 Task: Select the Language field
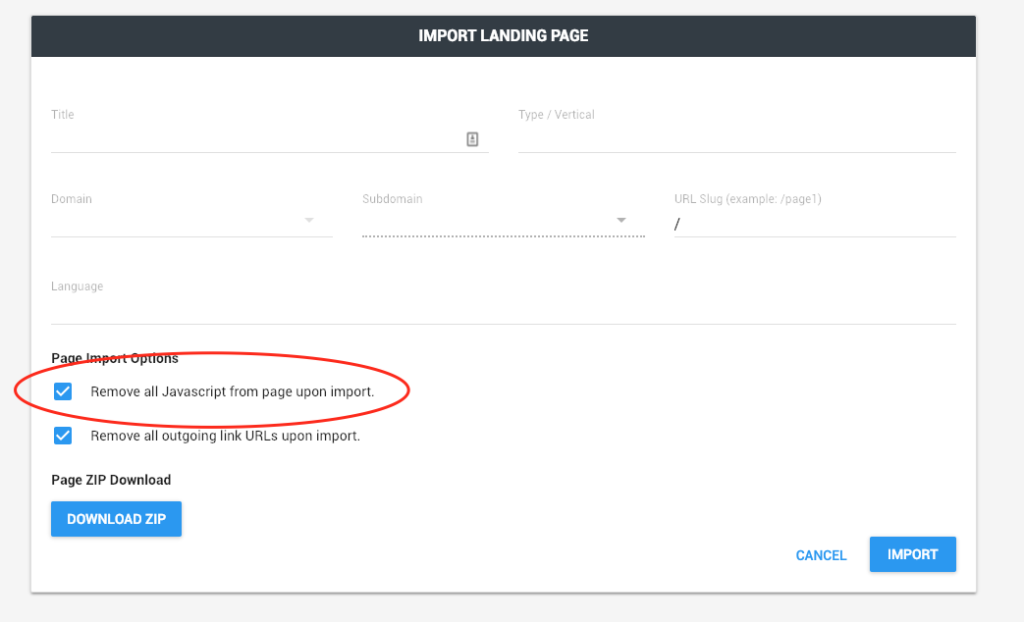coord(503,310)
